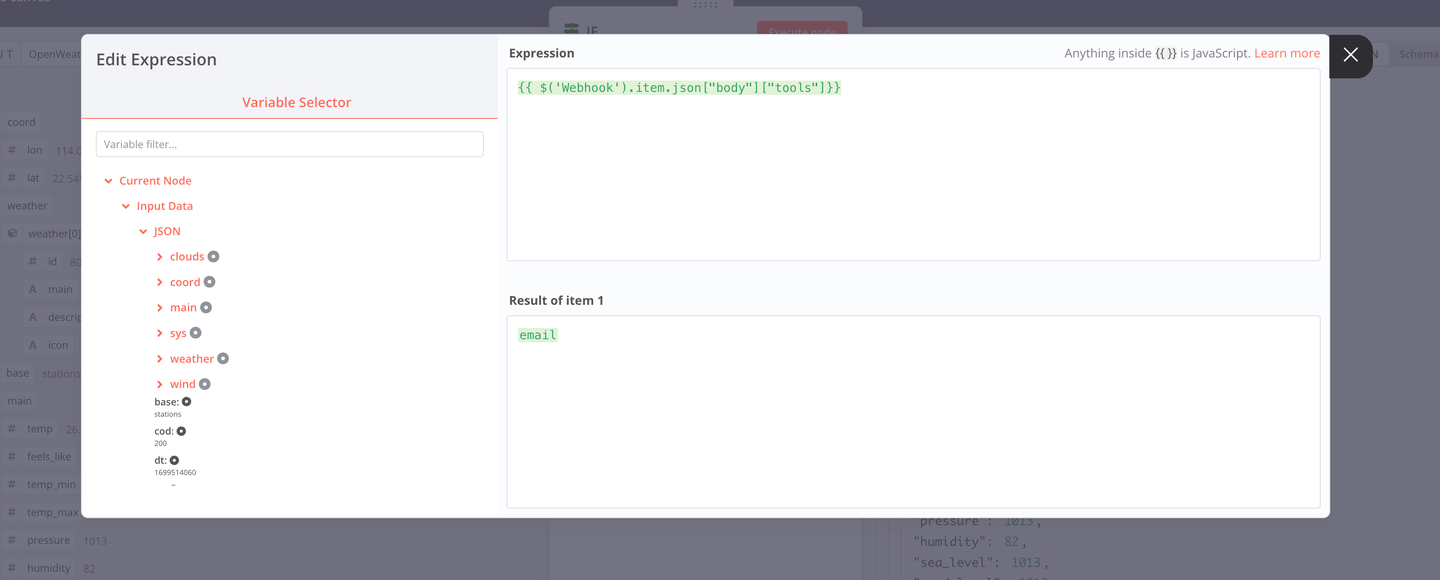Insert the cod variable via its dot icon
Image resolution: width=1440 pixels, height=580 pixels.
point(181,432)
